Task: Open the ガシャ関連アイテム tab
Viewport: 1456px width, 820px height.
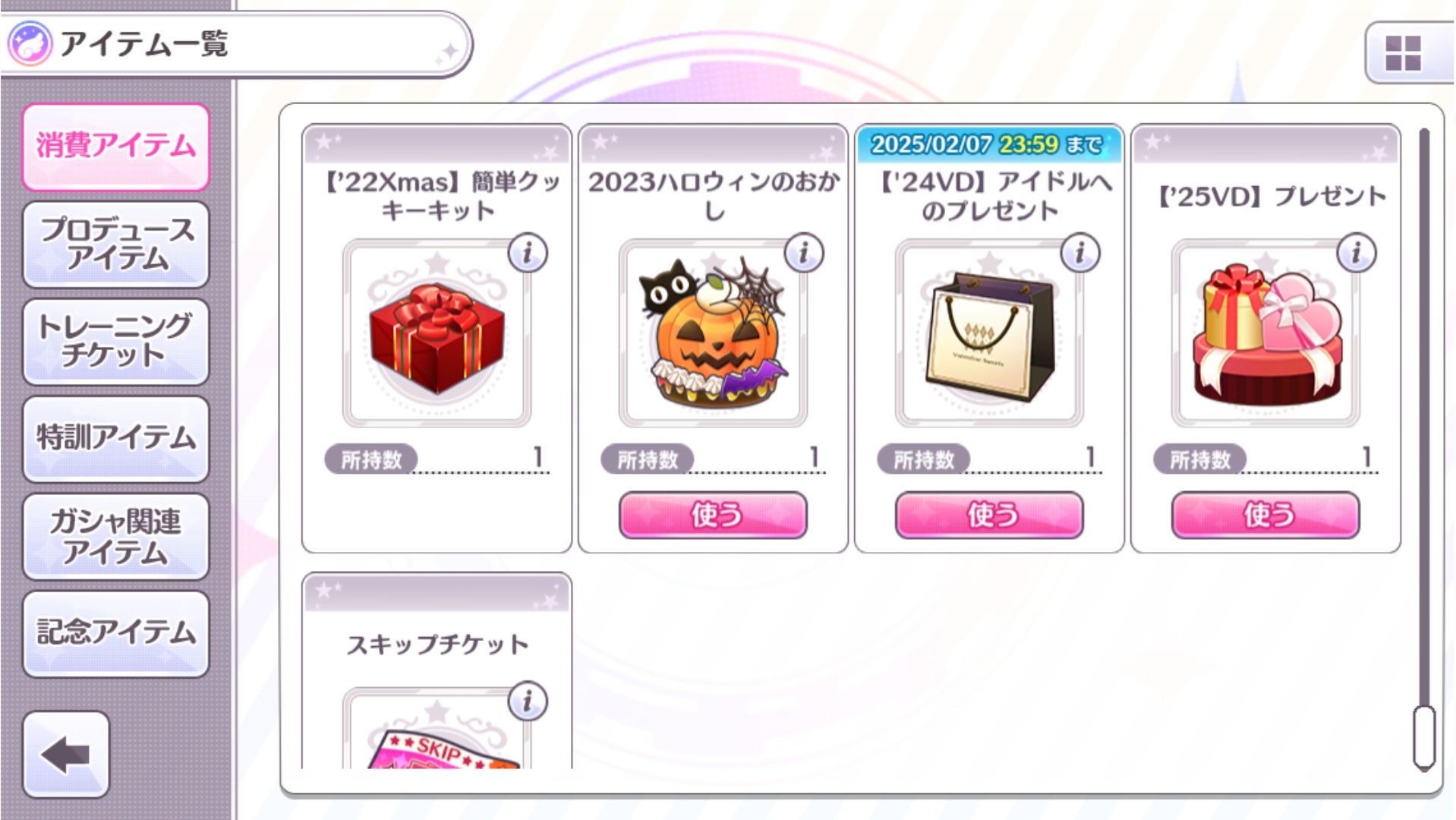Action: 115,537
